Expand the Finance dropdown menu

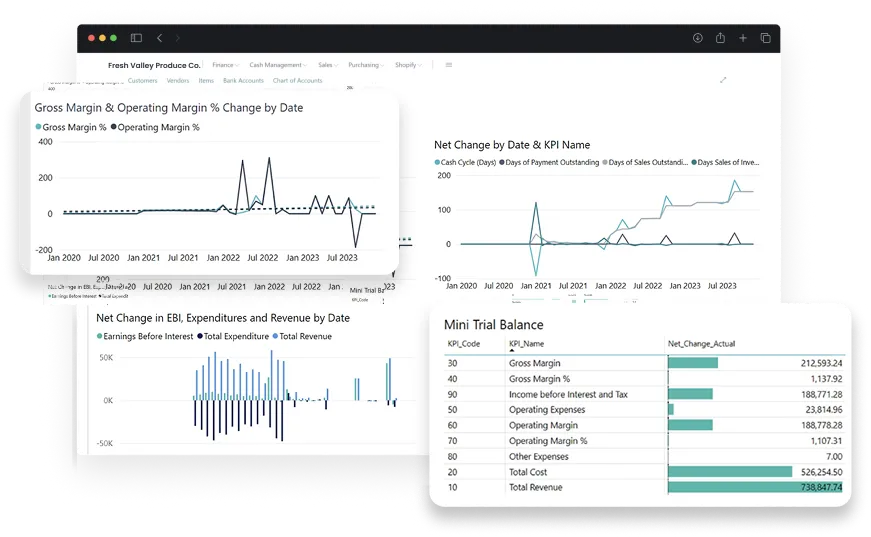[225, 65]
